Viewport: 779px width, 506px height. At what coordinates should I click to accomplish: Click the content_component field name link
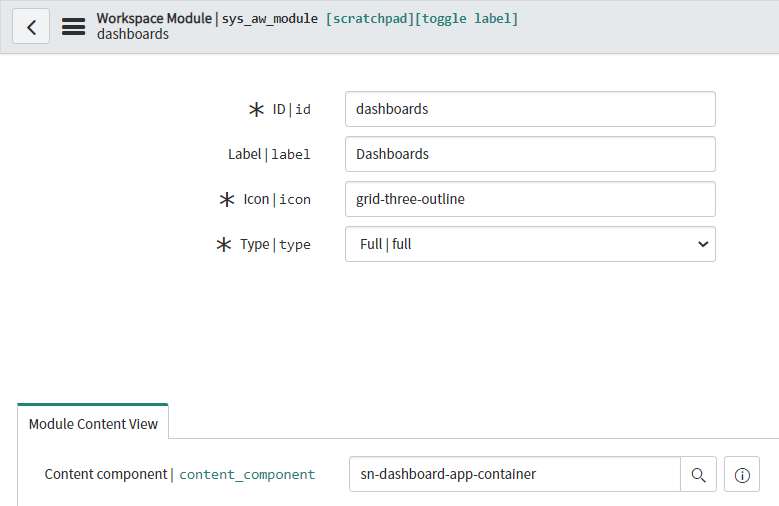247,475
